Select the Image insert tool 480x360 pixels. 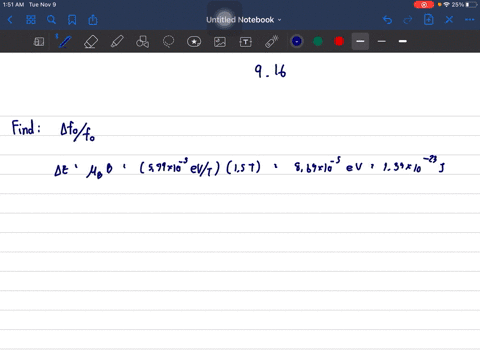pyautogui.click(x=220, y=42)
